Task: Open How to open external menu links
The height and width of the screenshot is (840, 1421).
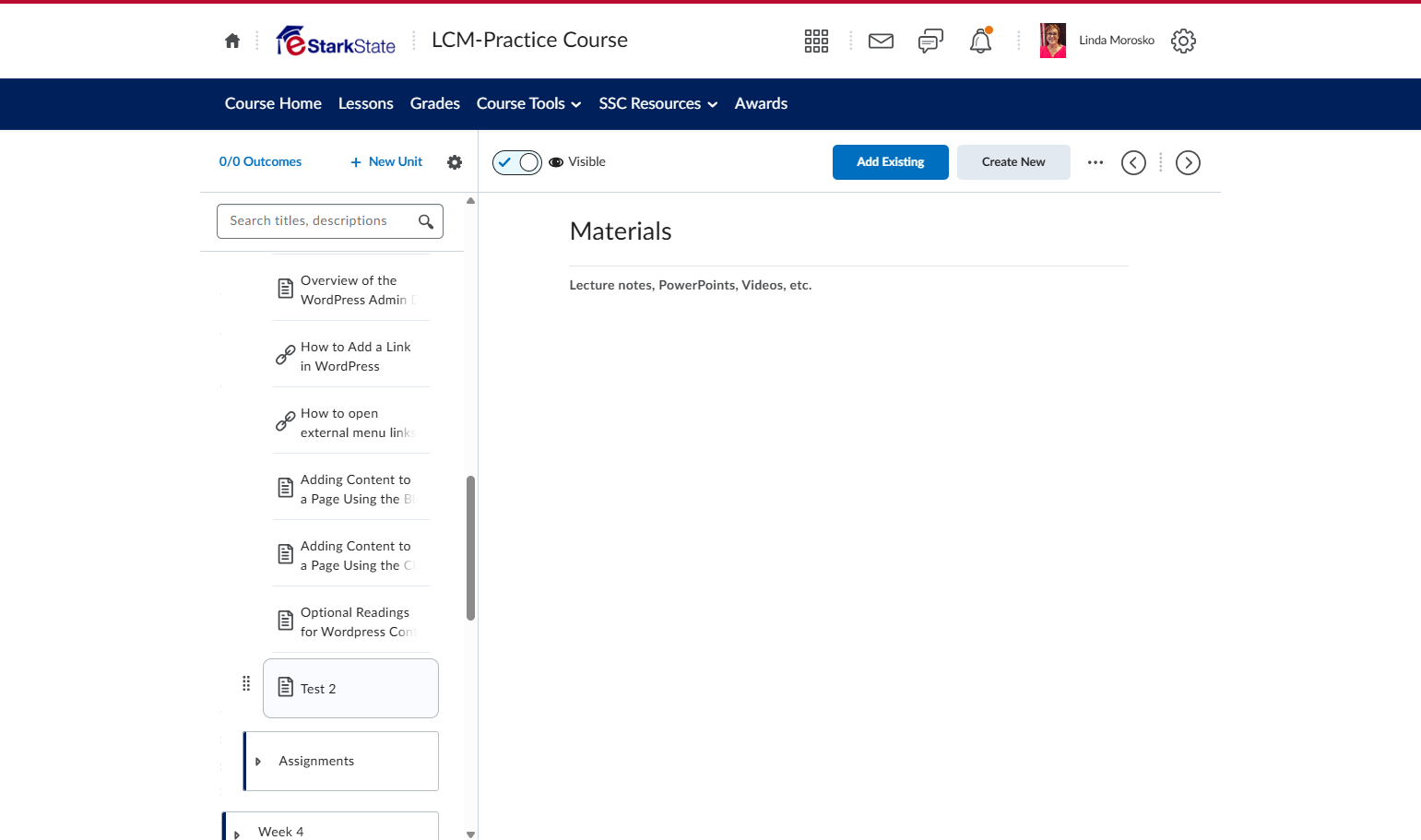Action: point(350,422)
